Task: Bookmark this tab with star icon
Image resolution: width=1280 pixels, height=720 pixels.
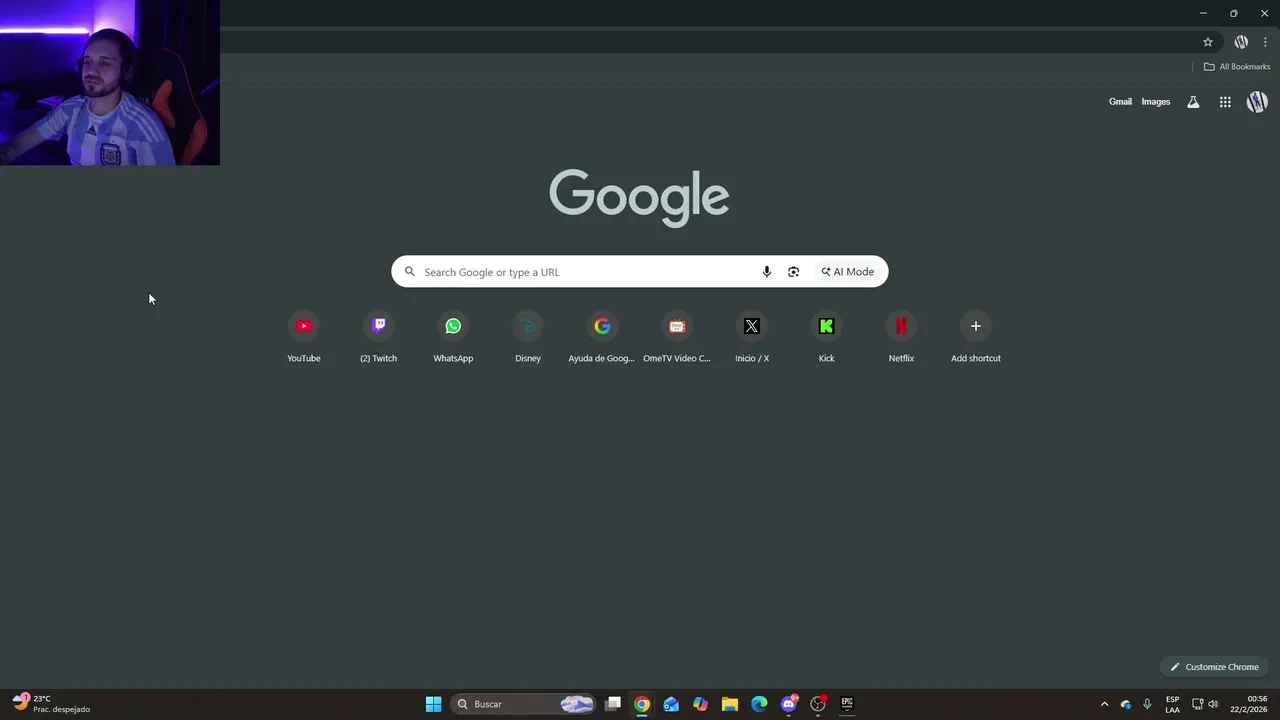Action: click(1208, 42)
